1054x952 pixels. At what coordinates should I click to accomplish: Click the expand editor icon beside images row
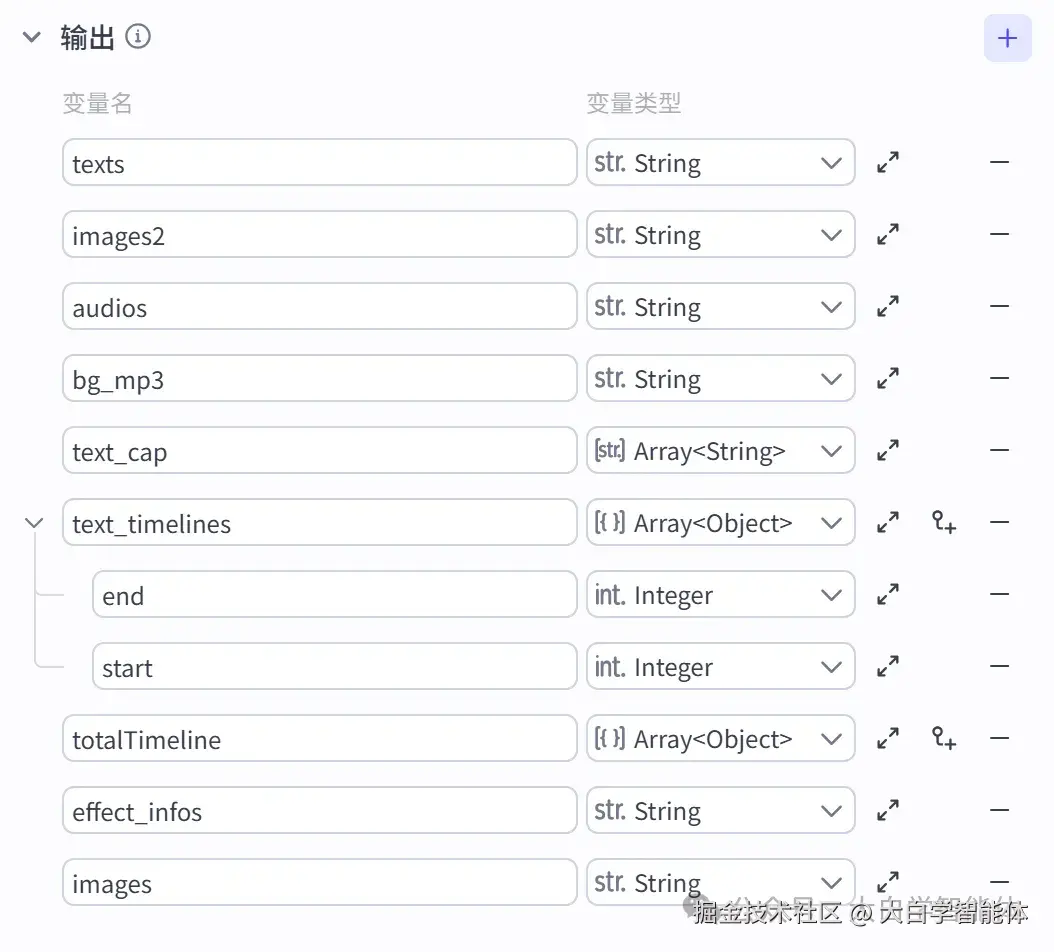pos(888,882)
